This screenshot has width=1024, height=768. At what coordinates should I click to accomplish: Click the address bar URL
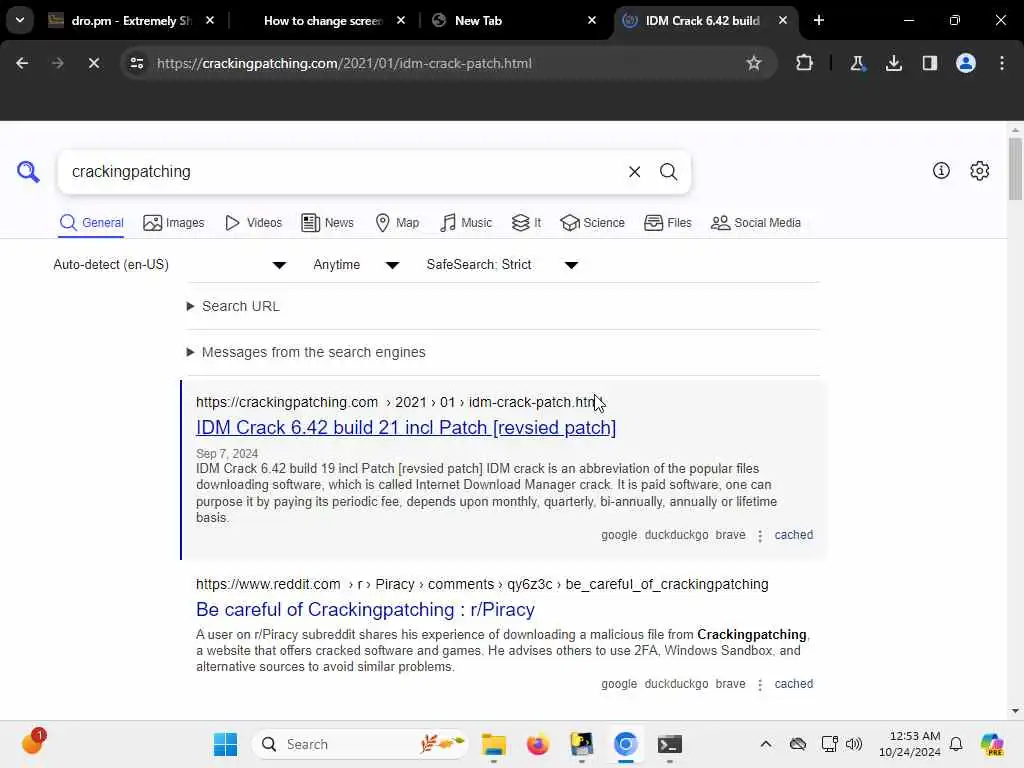(x=344, y=63)
